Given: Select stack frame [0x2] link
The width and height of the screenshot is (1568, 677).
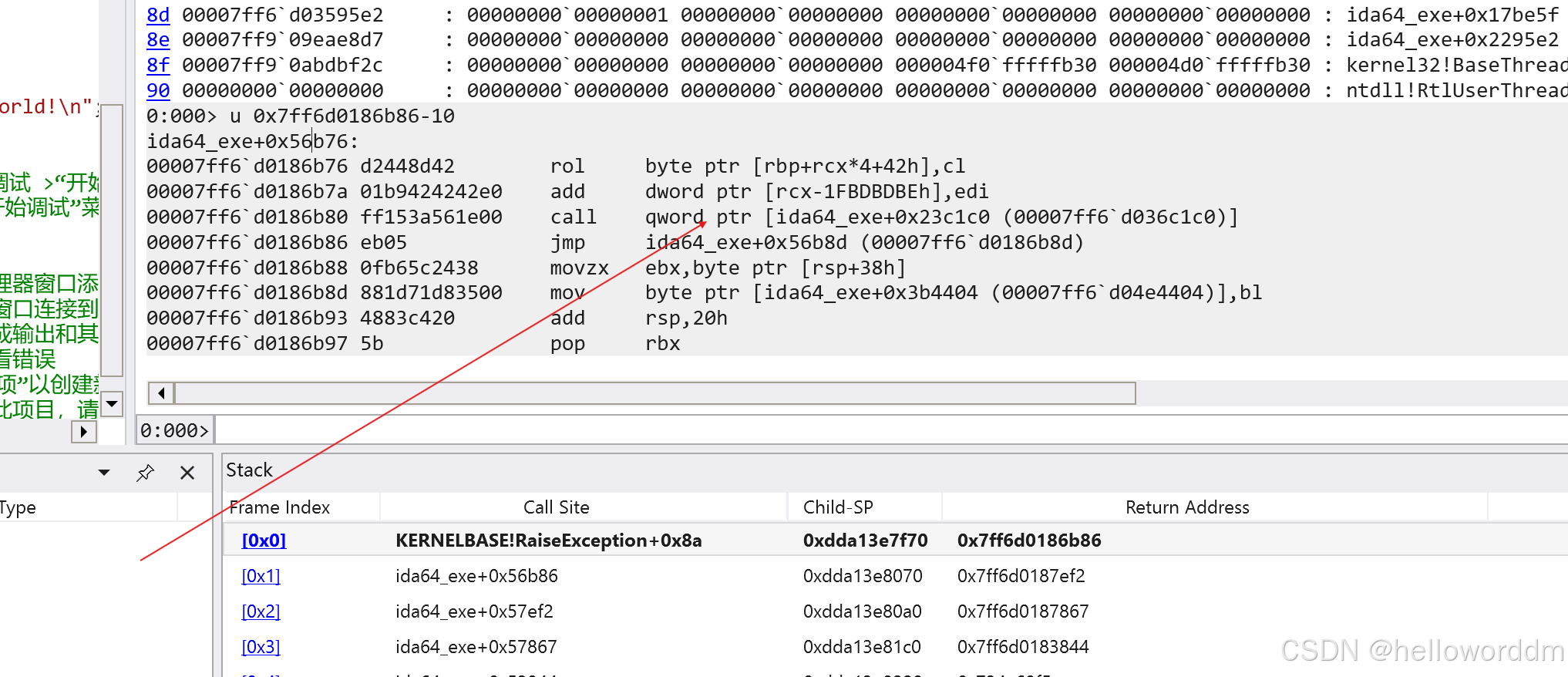Looking at the screenshot, I should coord(261,611).
